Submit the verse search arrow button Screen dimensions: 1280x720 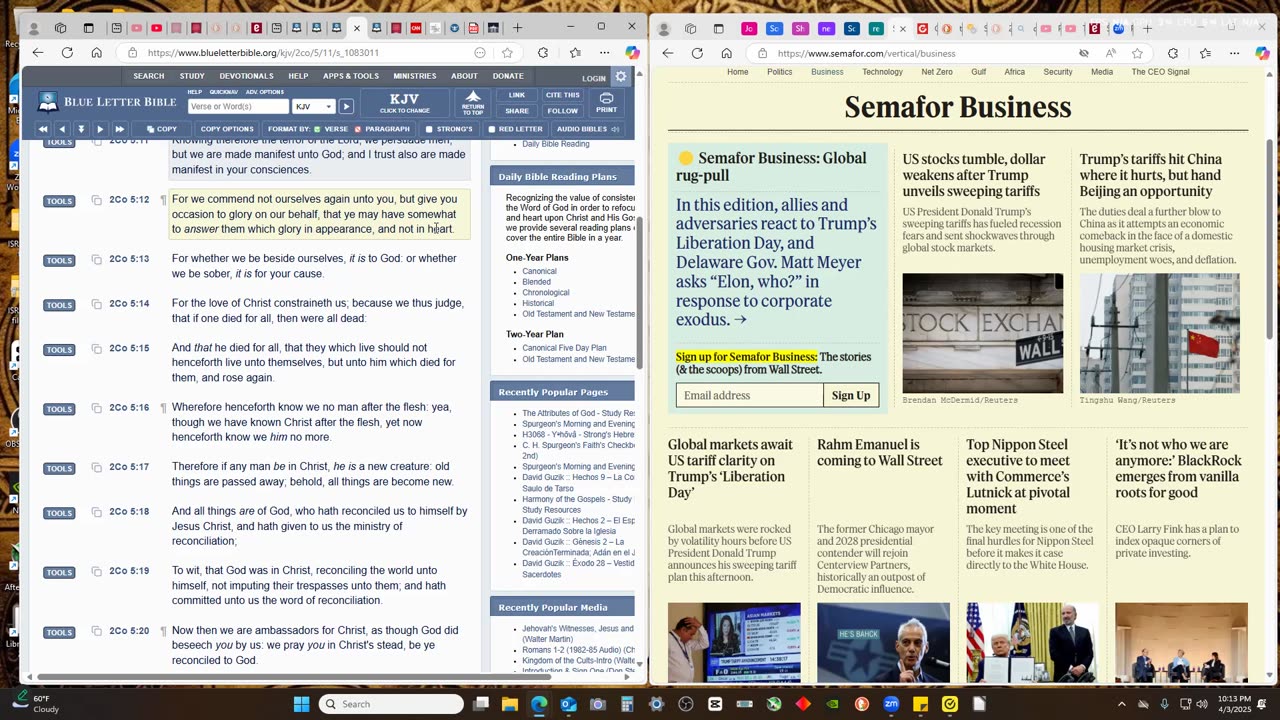coord(346,106)
